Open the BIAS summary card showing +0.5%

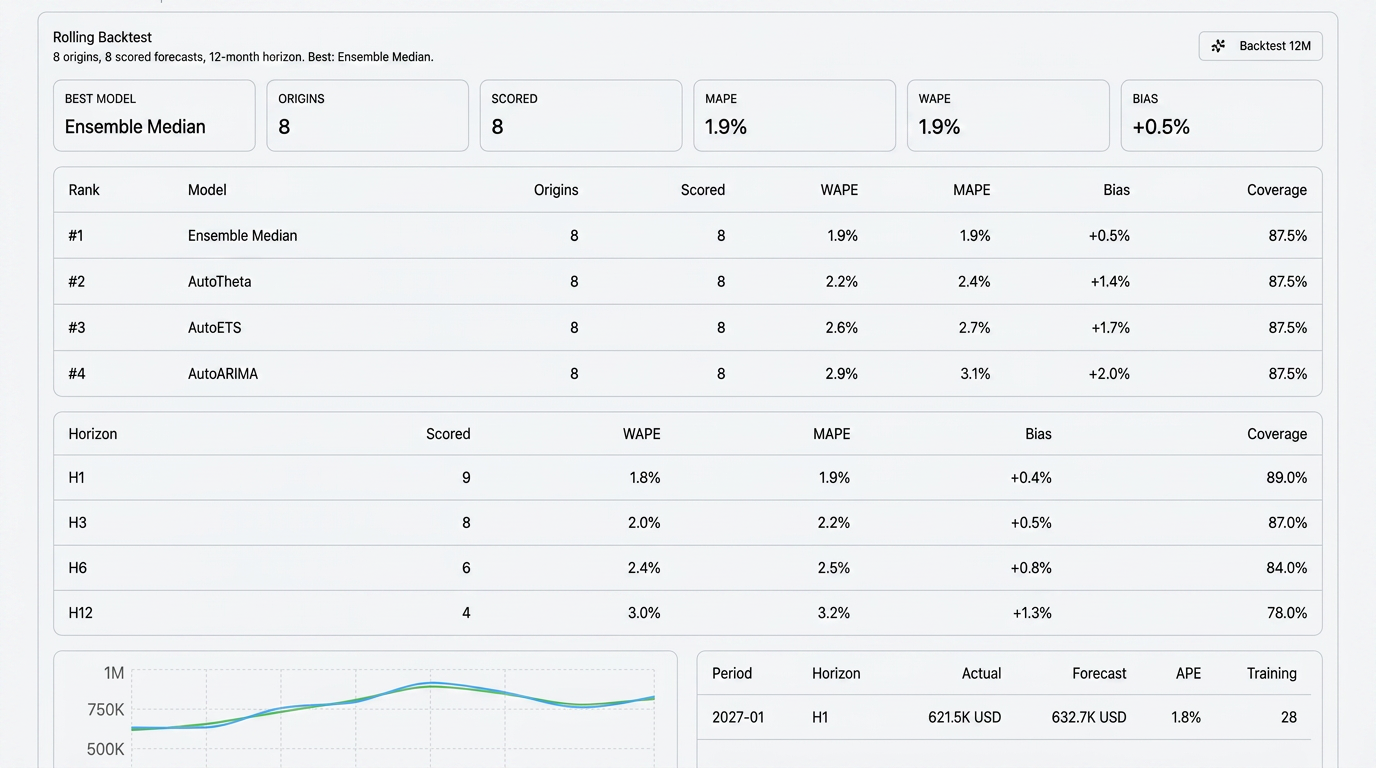1221,116
